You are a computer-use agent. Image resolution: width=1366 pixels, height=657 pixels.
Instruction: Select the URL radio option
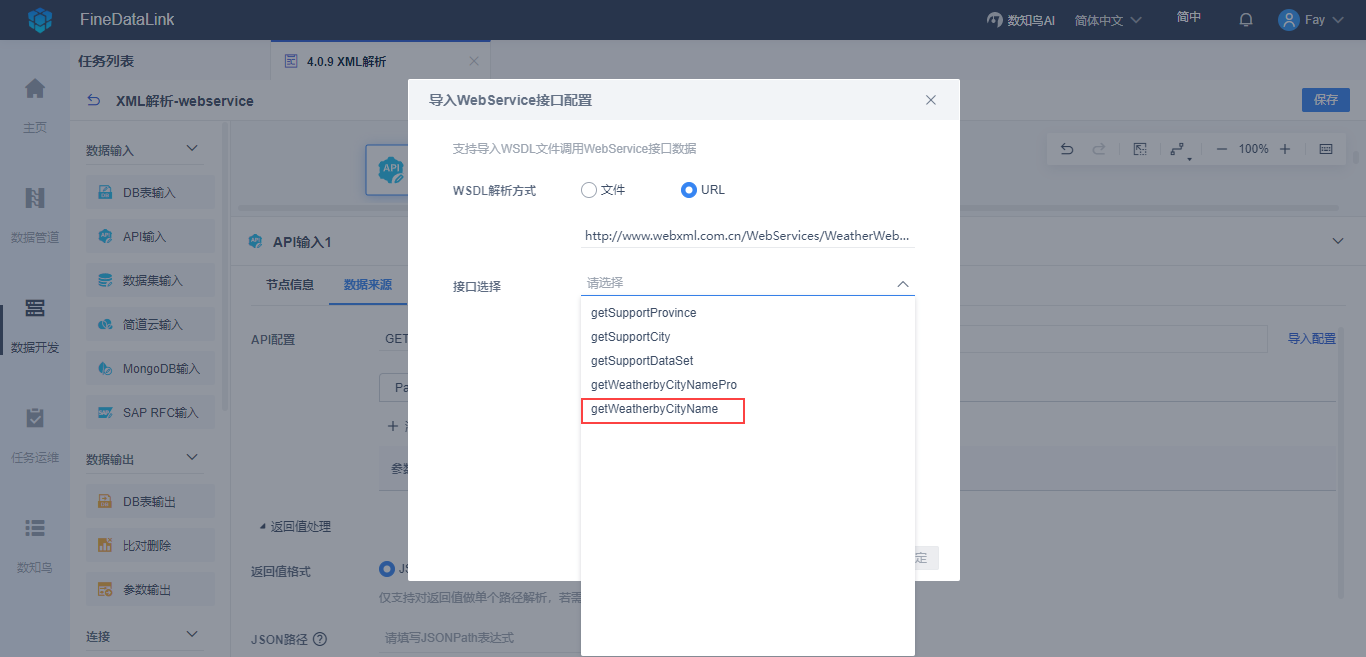click(x=688, y=190)
